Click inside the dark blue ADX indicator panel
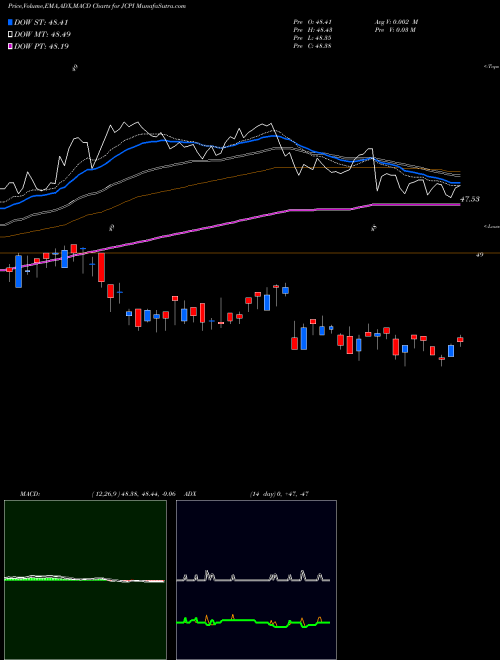The width and height of the screenshot is (500, 660). [x=256, y=580]
